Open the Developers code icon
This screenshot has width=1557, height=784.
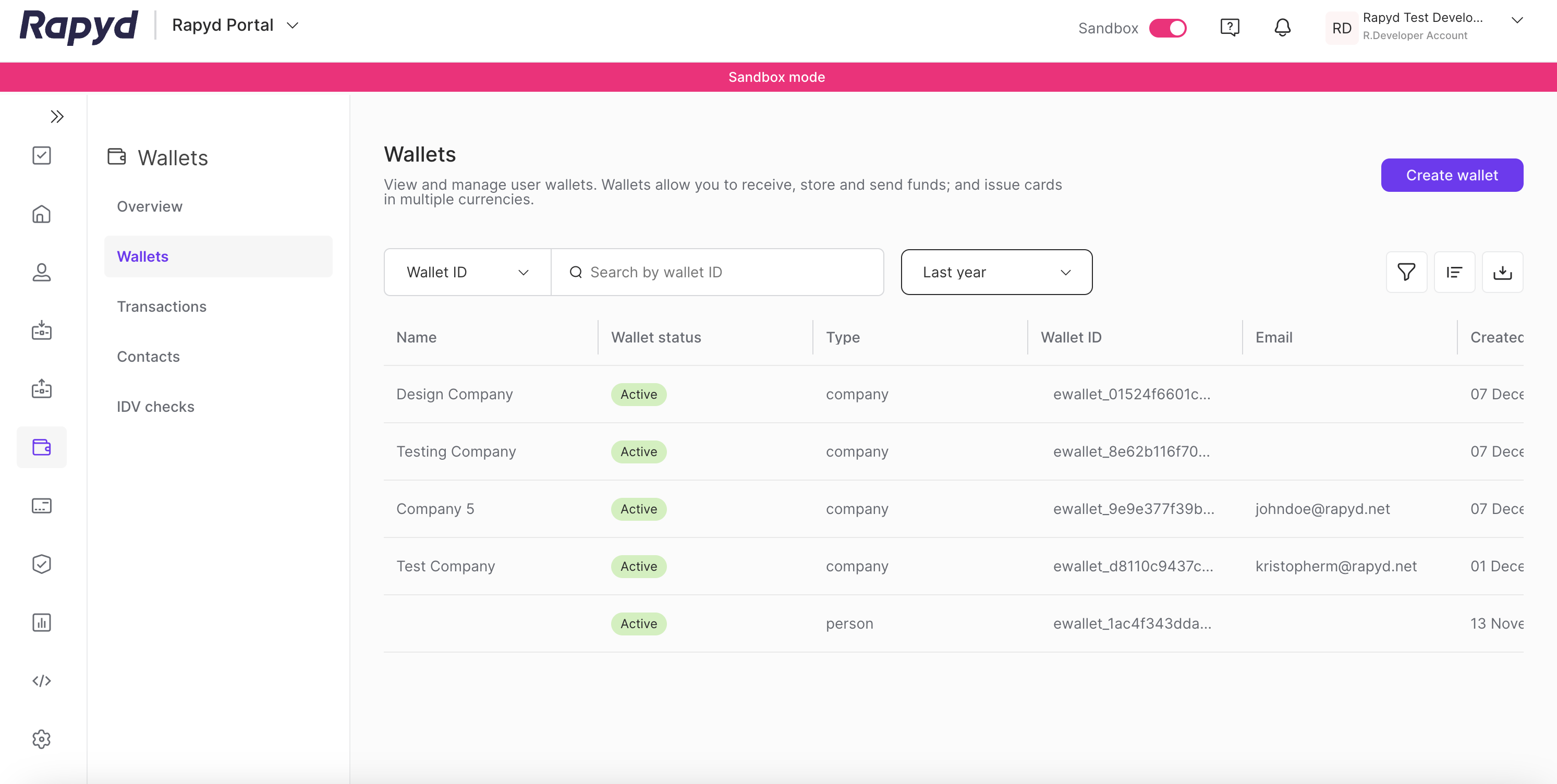(x=41, y=680)
